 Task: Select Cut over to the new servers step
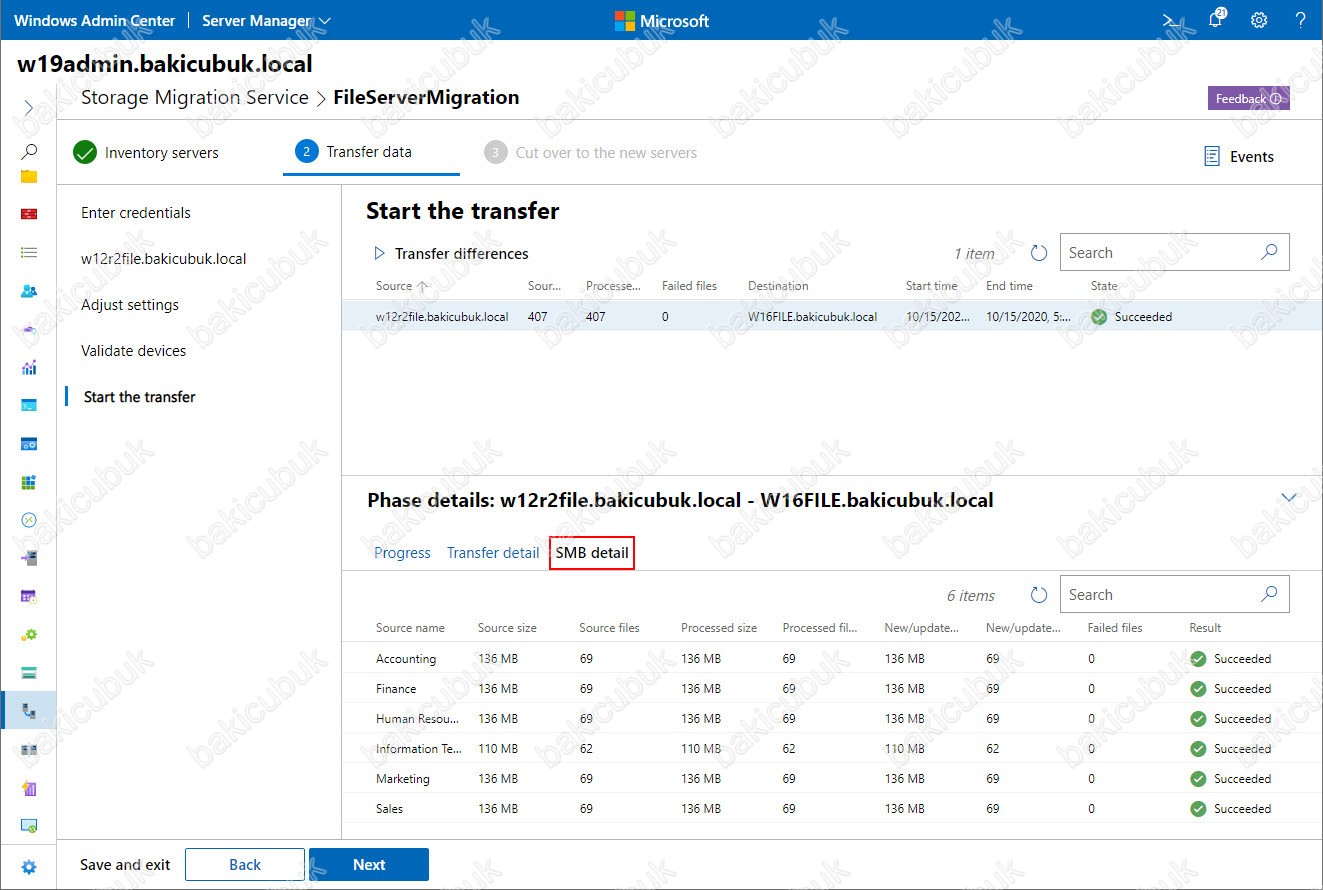[x=590, y=153]
